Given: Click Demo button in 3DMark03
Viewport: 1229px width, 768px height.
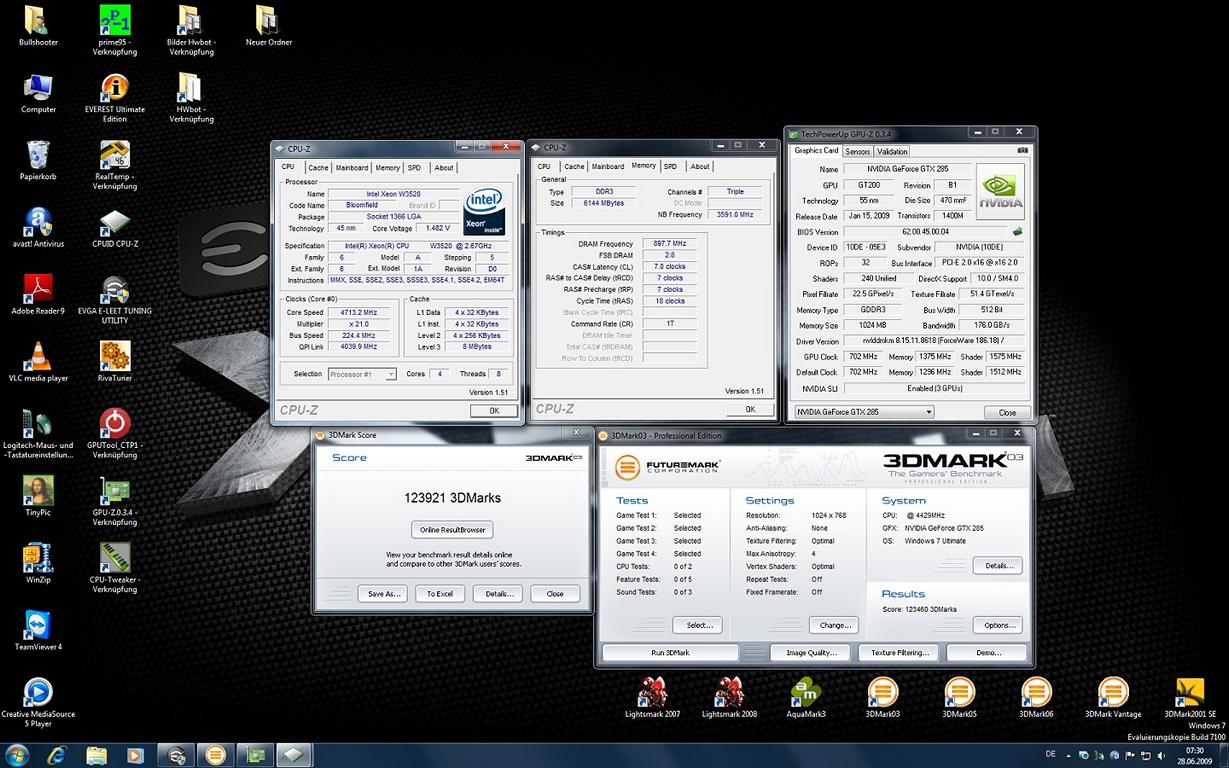Looking at the screenshot, I should [x=988, y=652].
